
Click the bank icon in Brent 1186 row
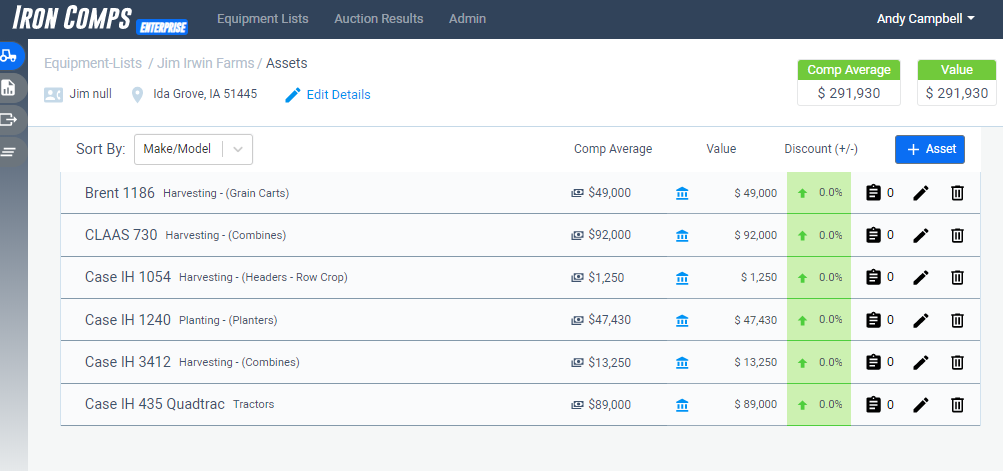(x=682, y=193)
